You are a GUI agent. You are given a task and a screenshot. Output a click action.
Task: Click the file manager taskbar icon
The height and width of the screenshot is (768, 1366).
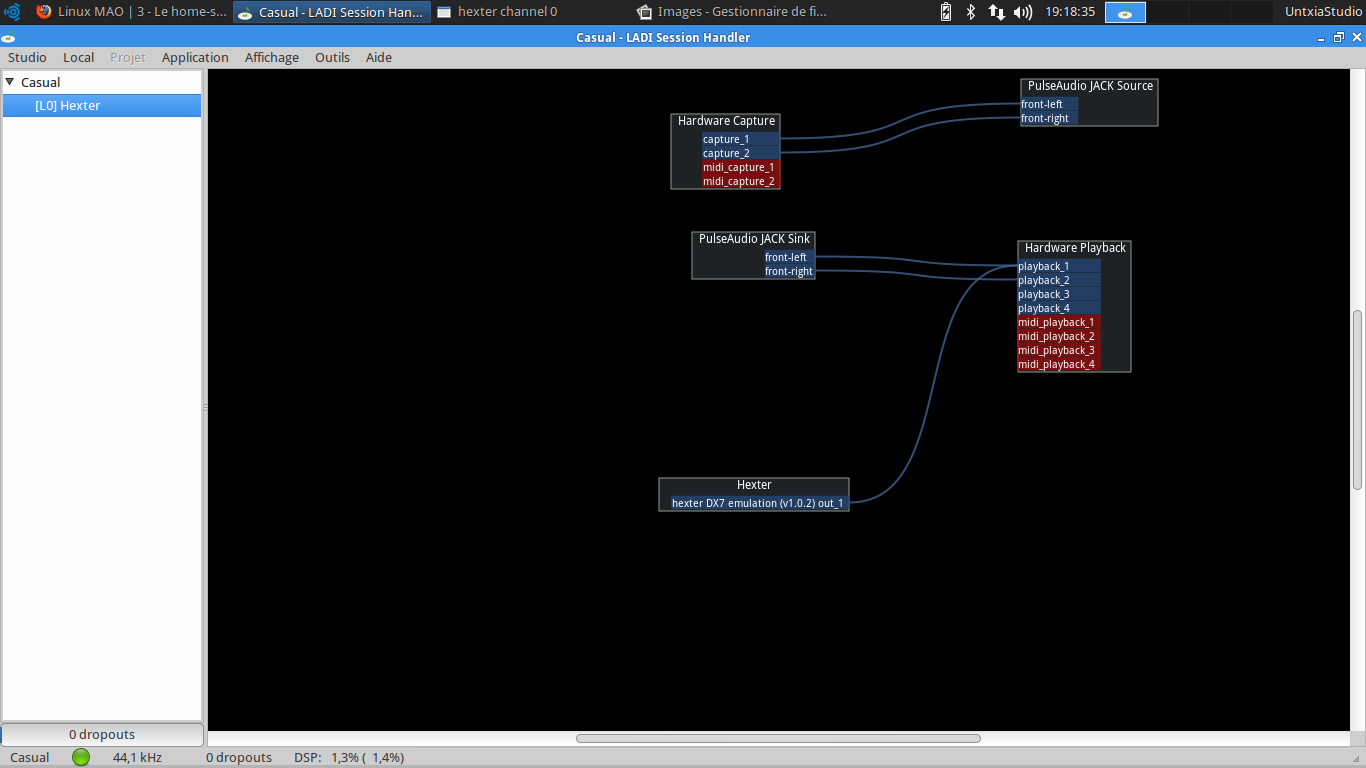pos(645,12)
